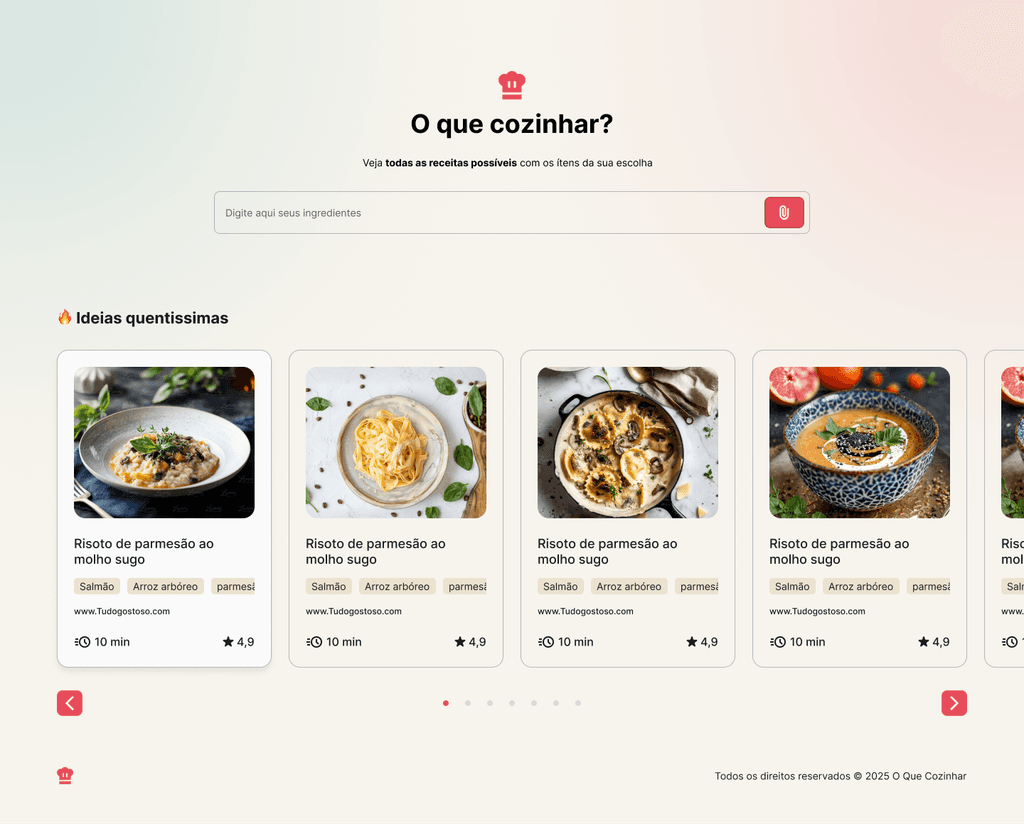
Task: Select the fourth carousel pagination dot
Action: coord(512,703)
